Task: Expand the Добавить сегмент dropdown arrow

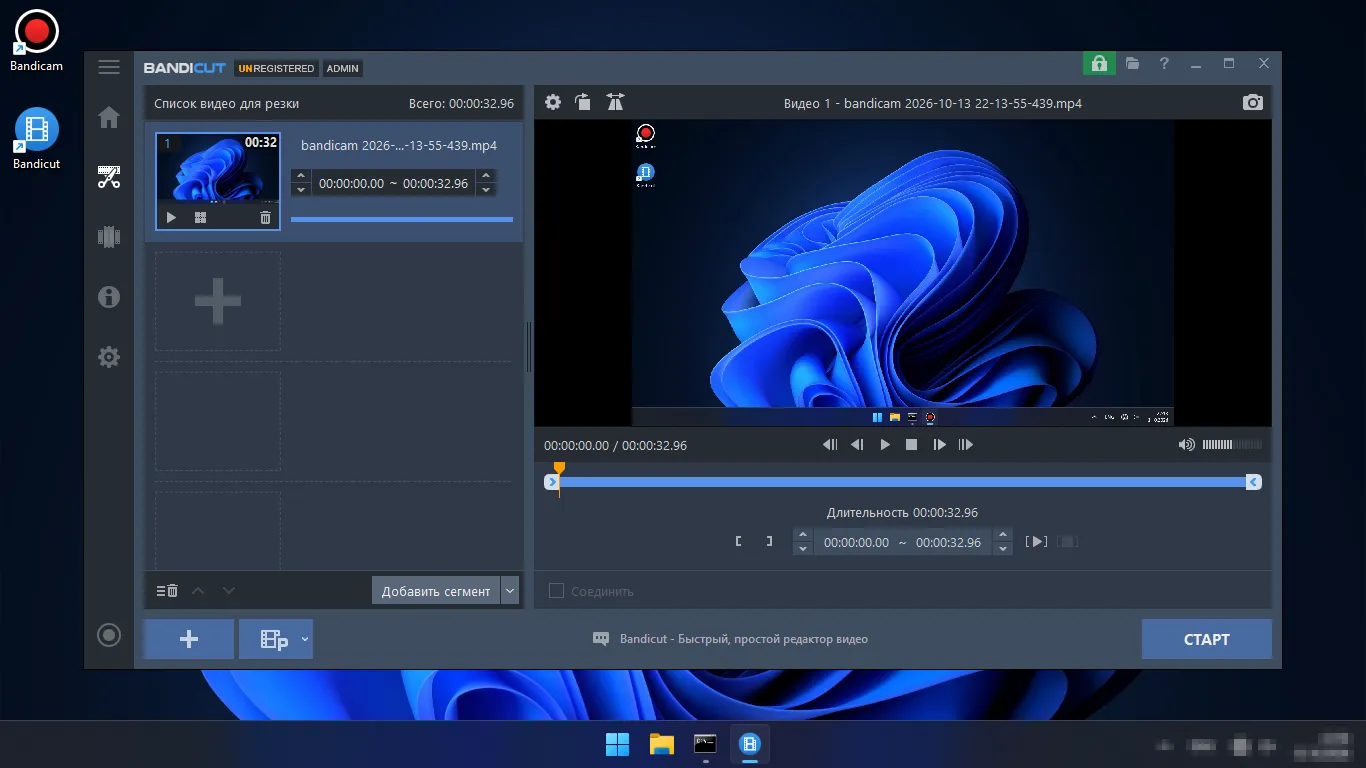Action: [x=510, y=591]
